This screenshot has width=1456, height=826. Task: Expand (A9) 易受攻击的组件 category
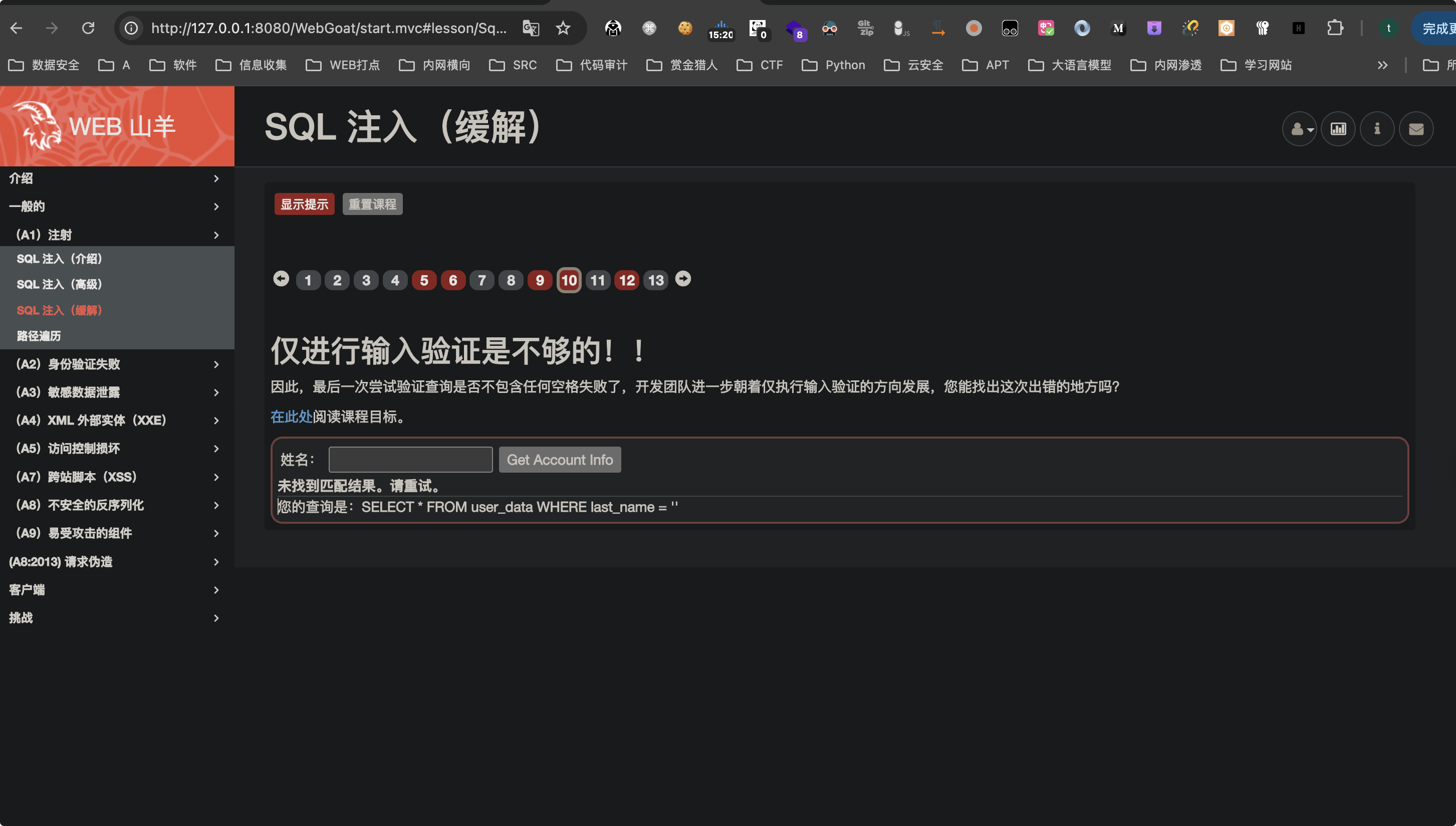click(117, 533)
